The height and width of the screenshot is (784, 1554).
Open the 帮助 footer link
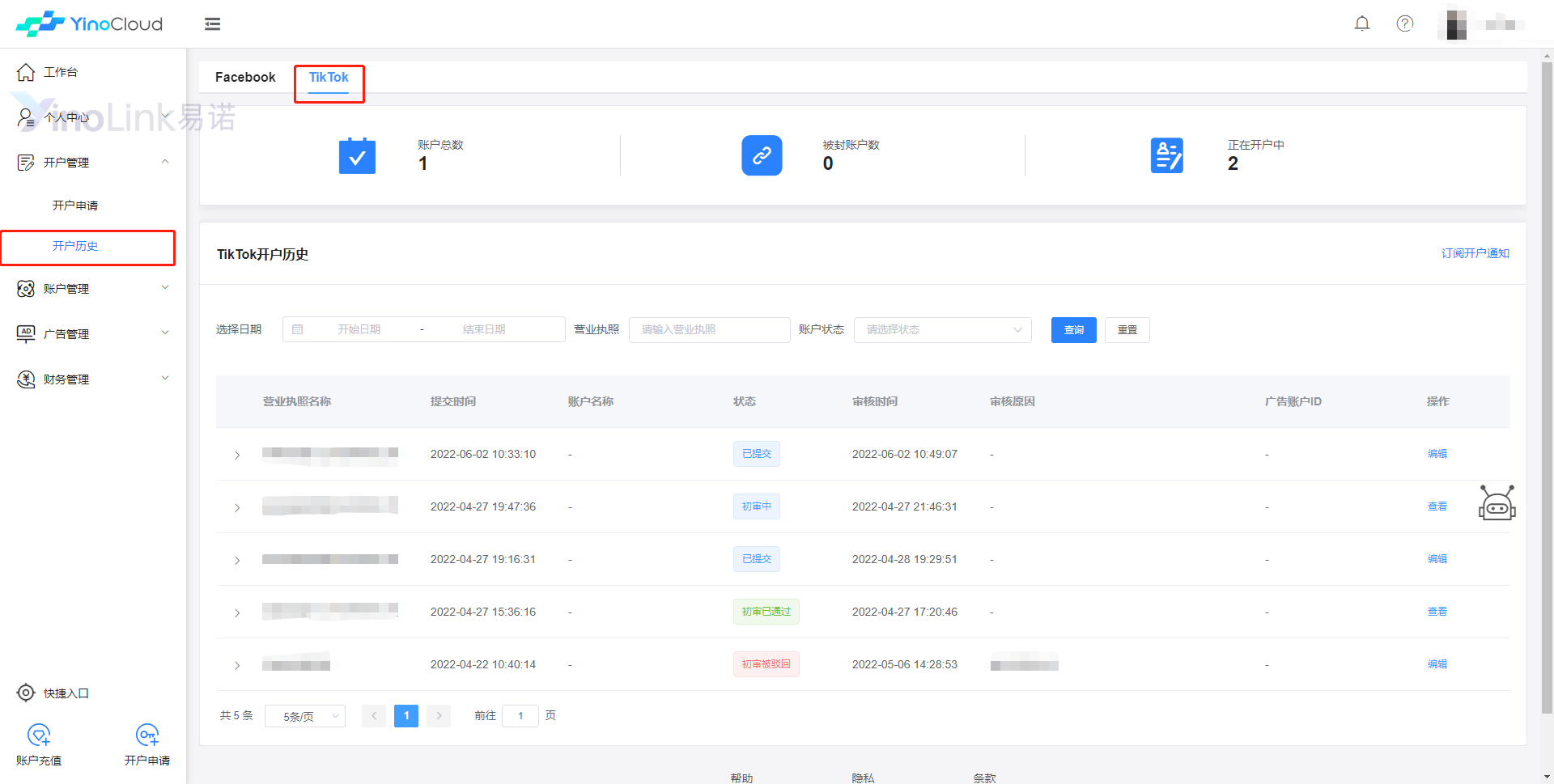coord(741,778)
